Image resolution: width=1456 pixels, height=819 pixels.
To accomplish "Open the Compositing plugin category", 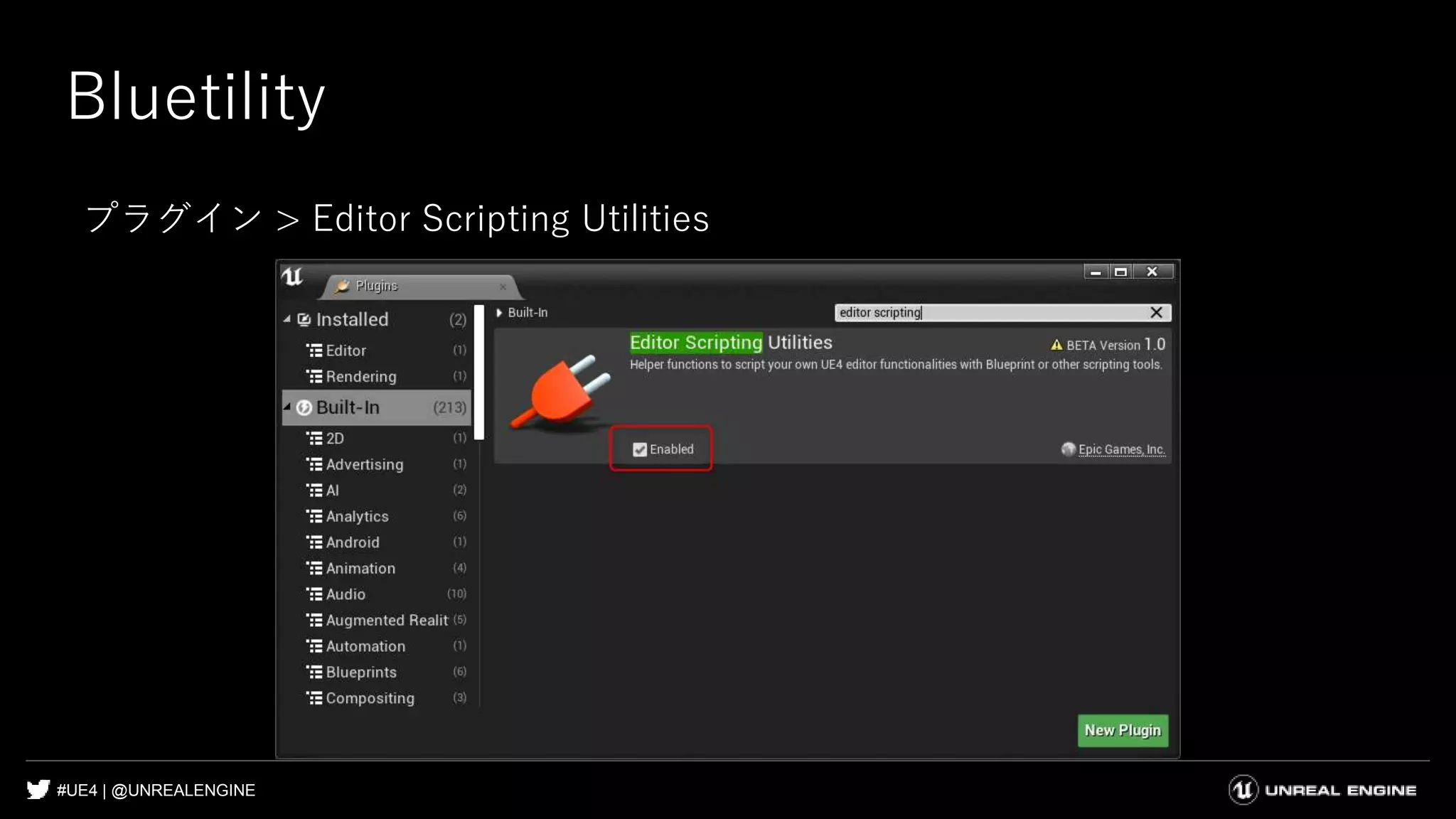I will point(386,698).
